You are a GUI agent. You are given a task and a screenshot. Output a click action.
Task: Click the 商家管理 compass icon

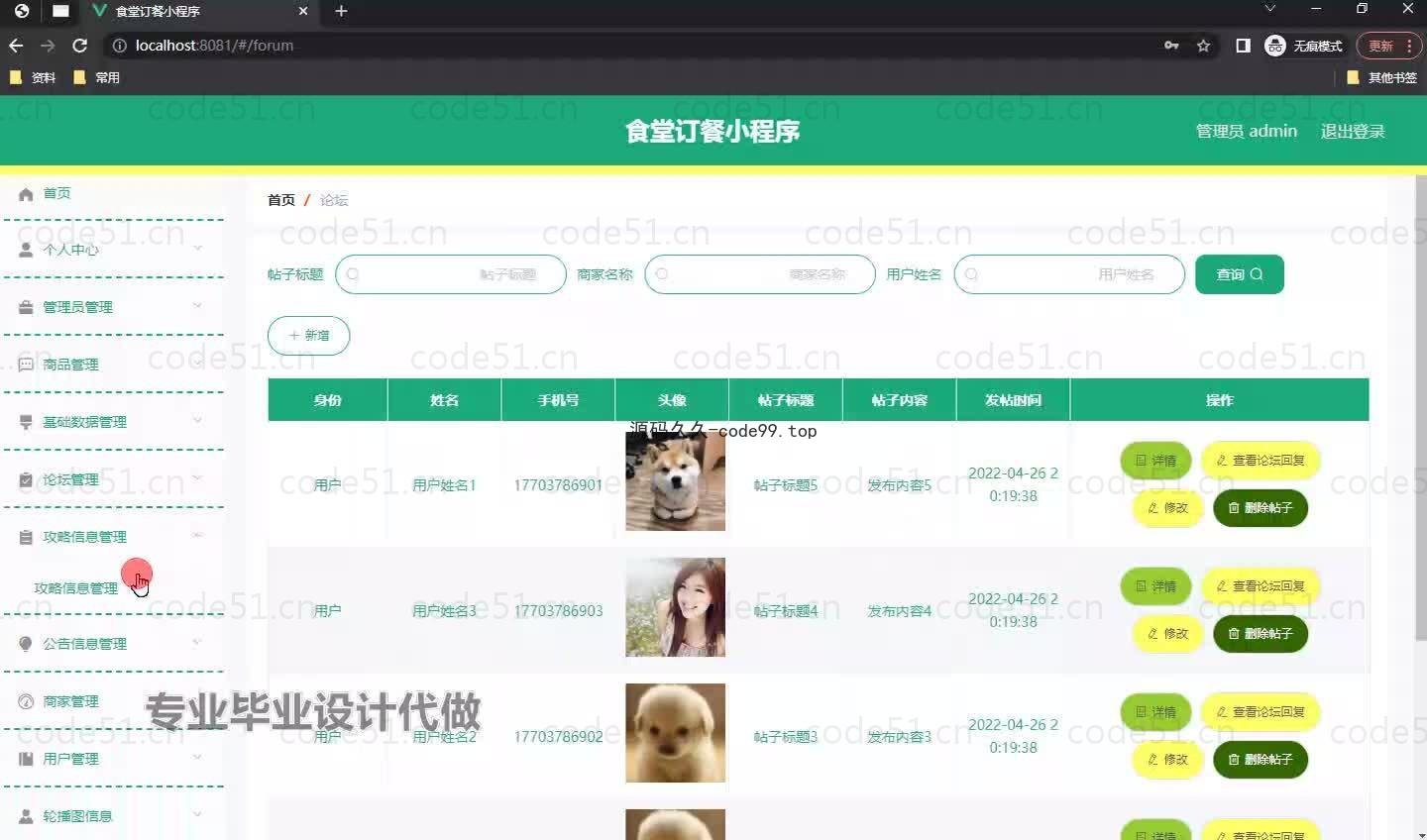coord(26,701)
